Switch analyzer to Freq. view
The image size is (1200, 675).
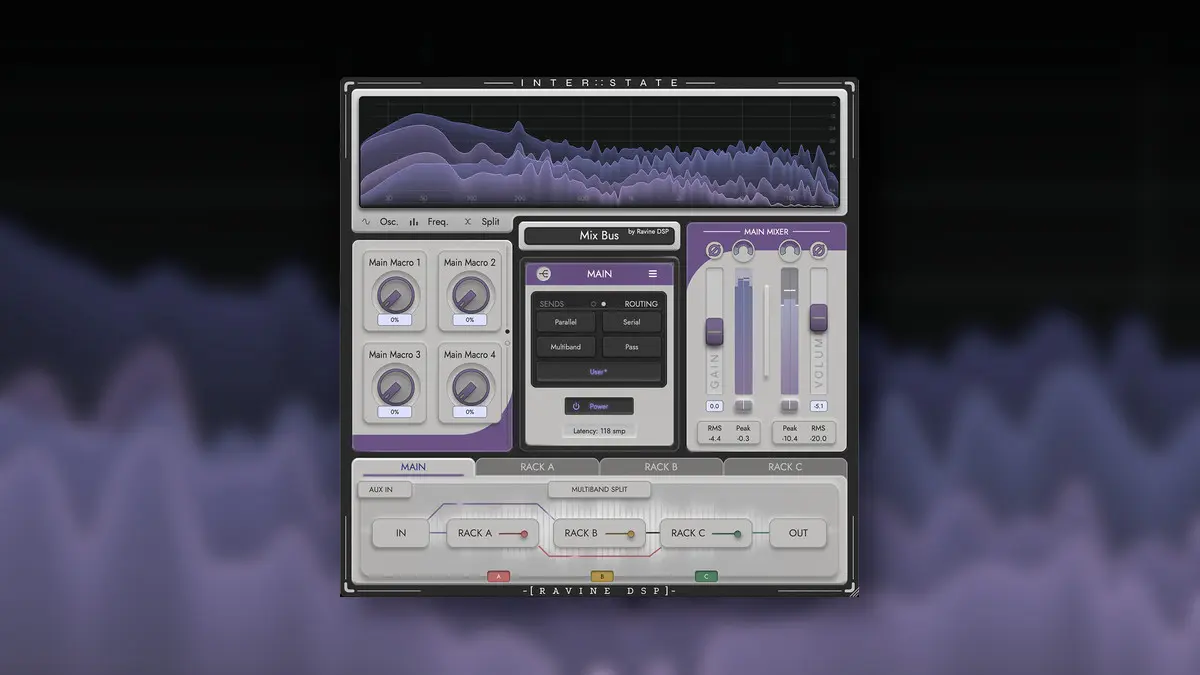[x=428, y=222]
